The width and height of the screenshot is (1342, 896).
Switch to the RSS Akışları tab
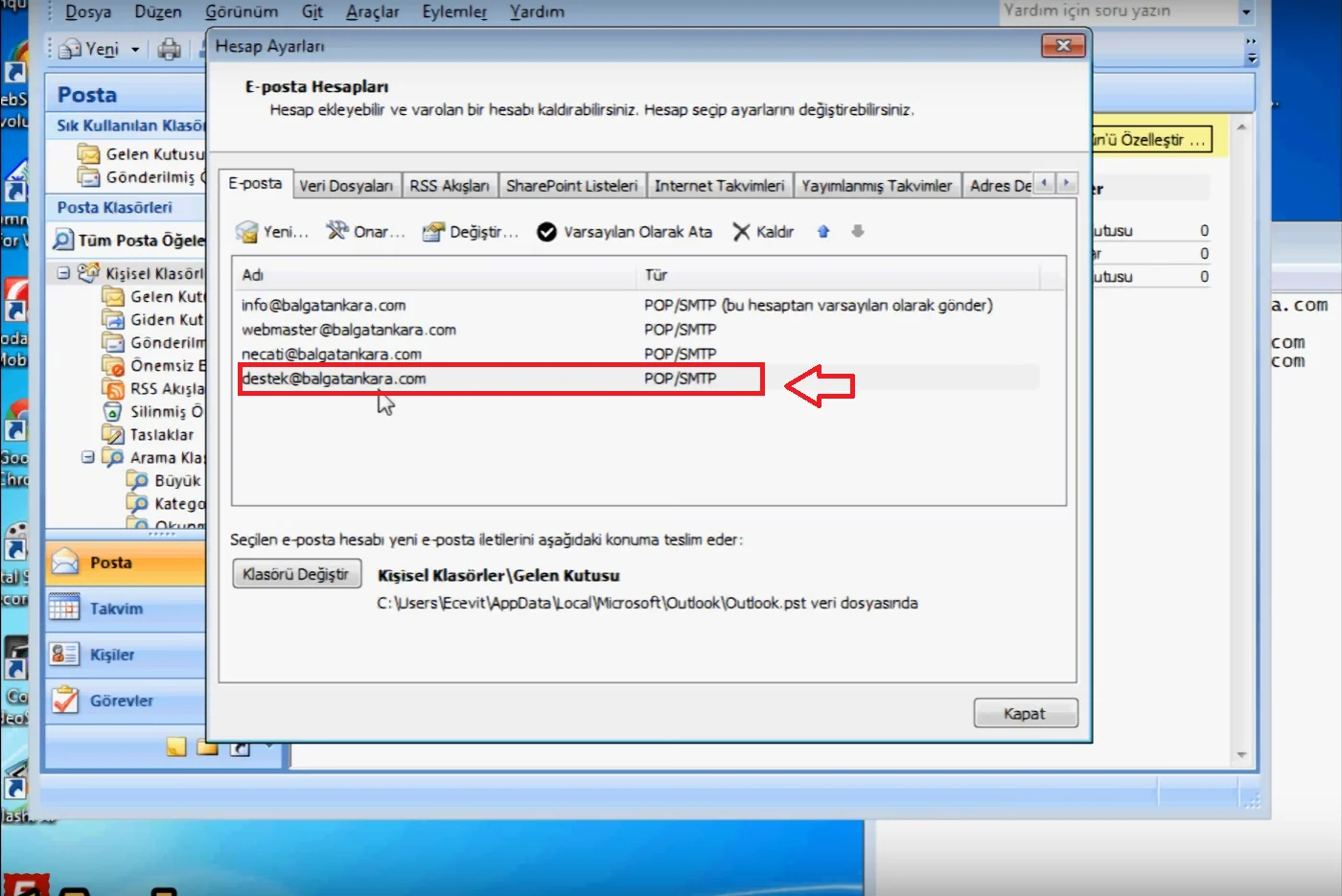tap(449, 186)
